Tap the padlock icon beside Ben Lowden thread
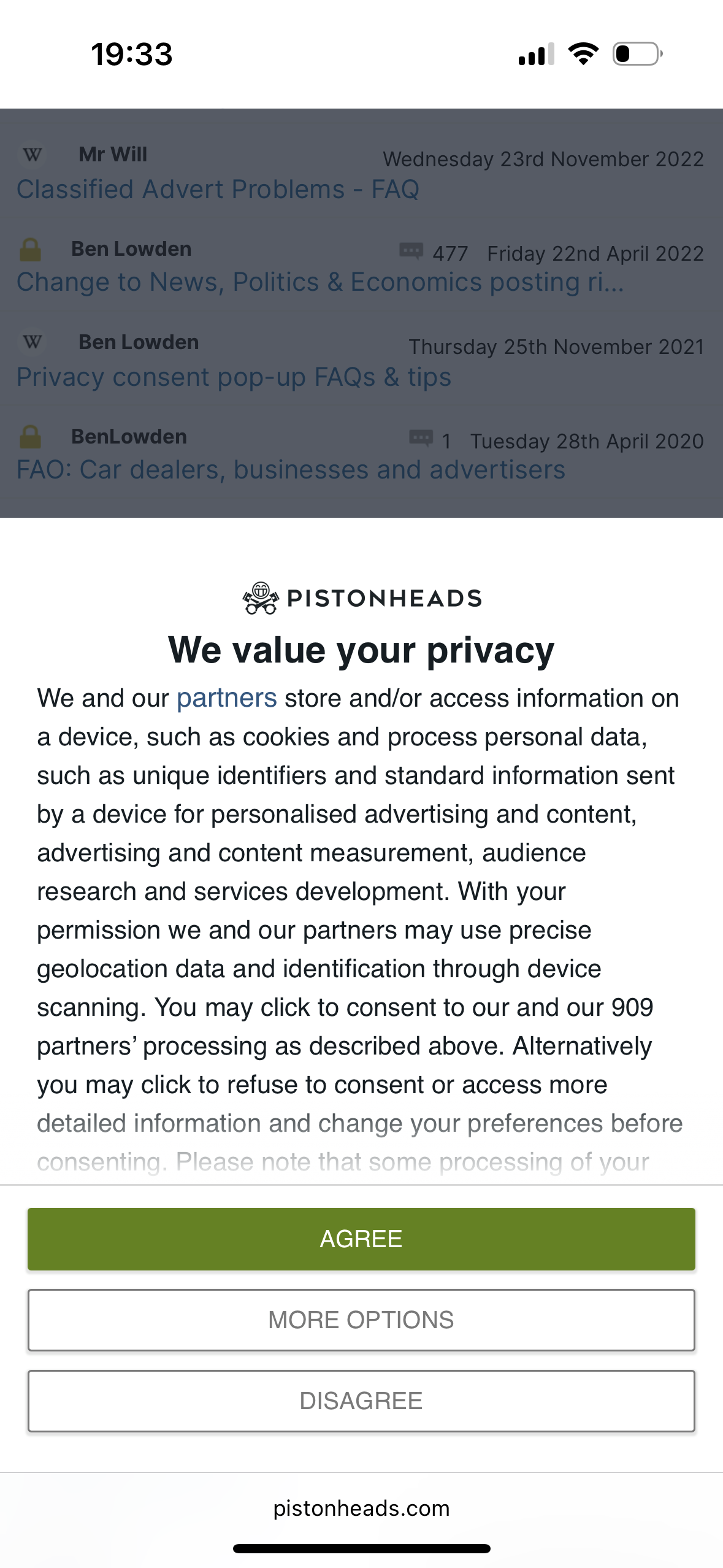The height and width of the screenshot is (1568, 723). [x=30, y=250]
